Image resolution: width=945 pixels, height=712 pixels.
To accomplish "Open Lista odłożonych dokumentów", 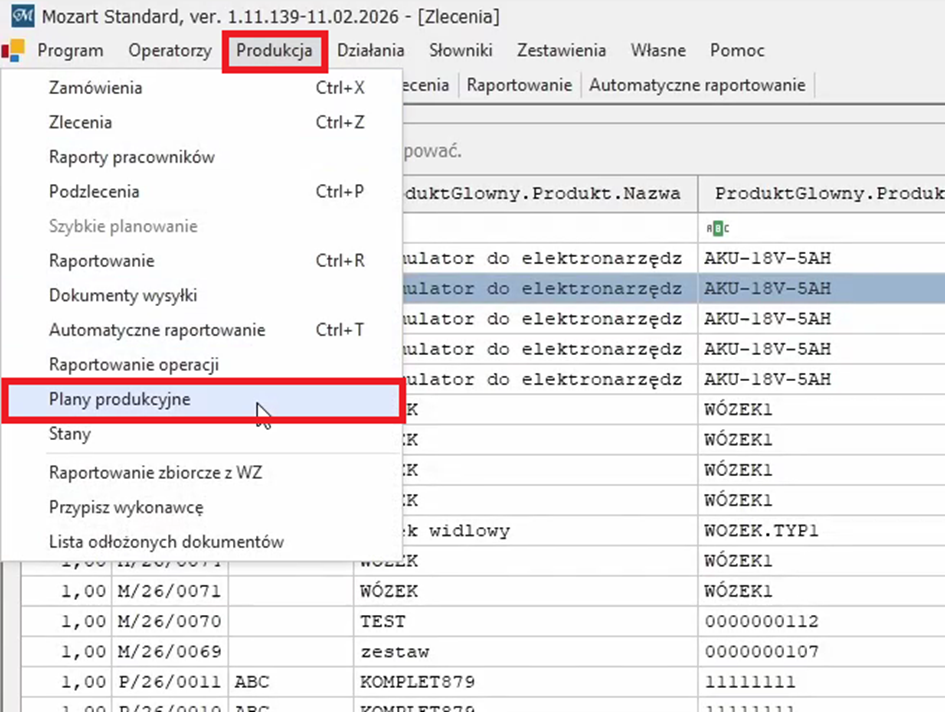I will tap(166, 542).
